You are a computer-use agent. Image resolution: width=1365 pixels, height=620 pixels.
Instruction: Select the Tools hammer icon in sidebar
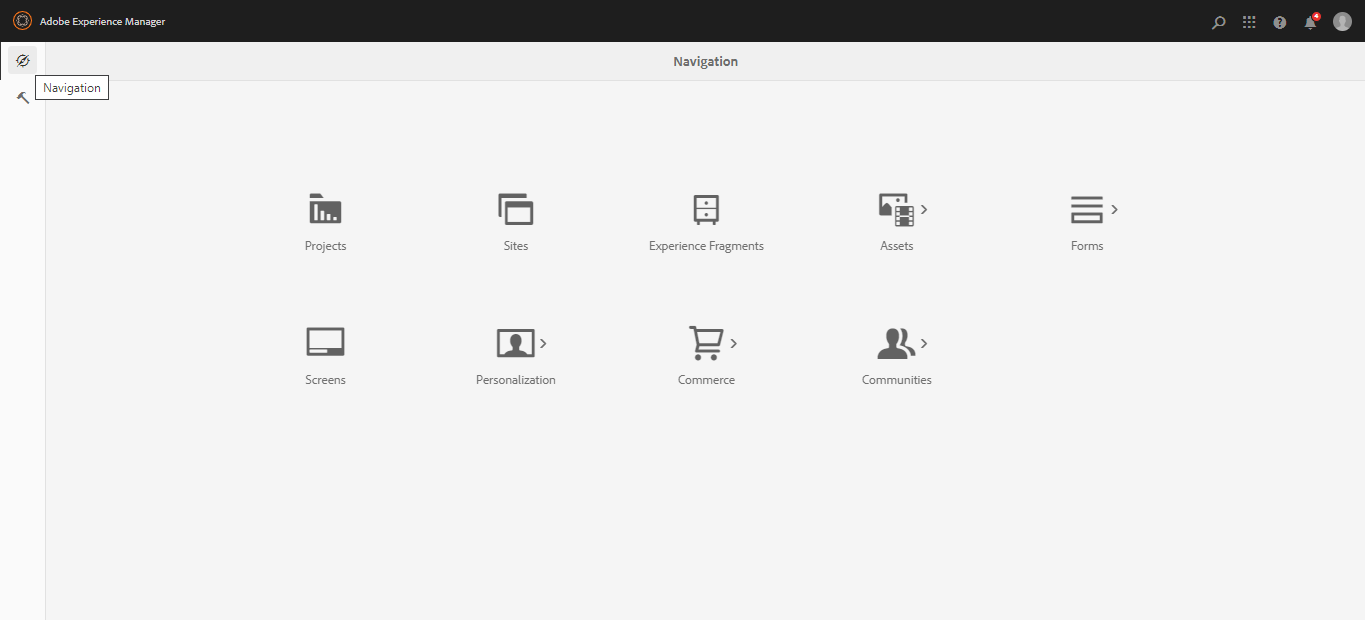click(22, 97)
